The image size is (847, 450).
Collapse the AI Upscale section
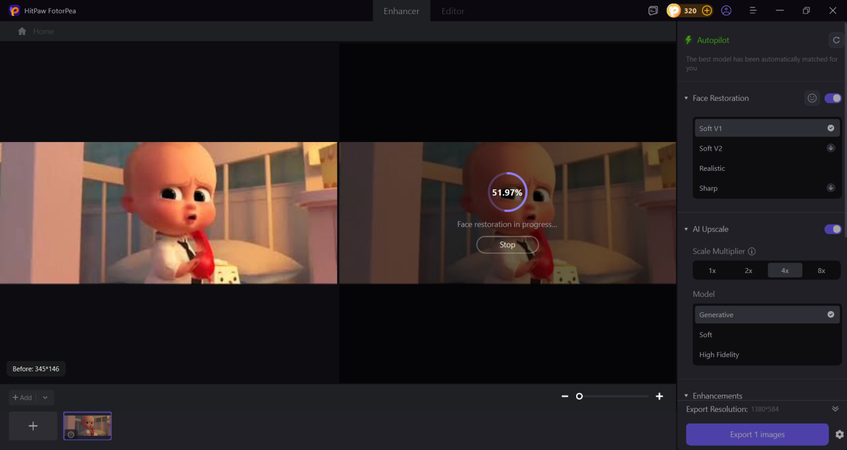(686, 229)
